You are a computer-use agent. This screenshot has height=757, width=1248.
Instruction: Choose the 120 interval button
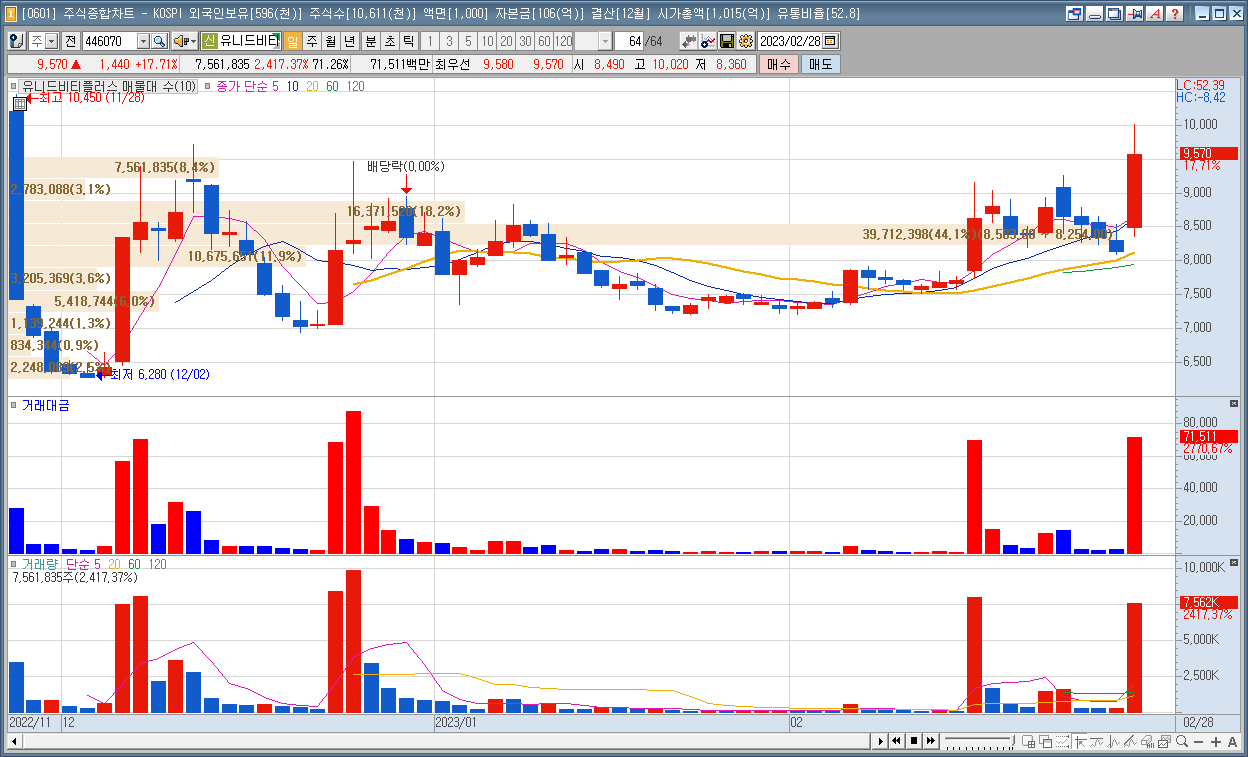(x=564, y=41)
